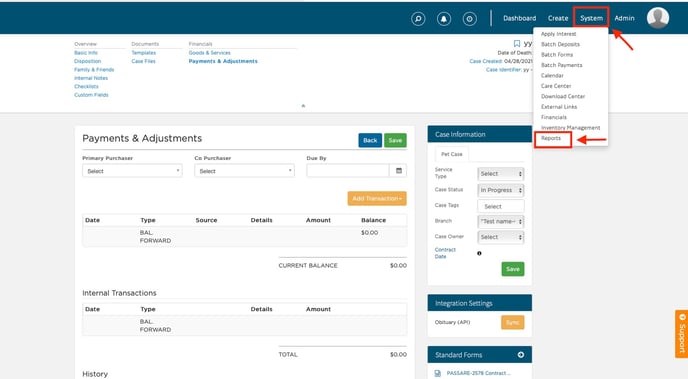Image resolution: width=688 pixels, height=379 pixels.
Task: Open Internal Notes link
Action: click(x=91, y=78)
